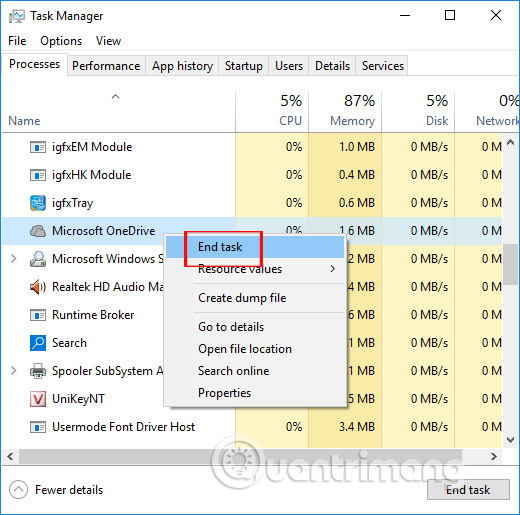
Task: Expand the Microsoft Windows Search process group
Action: tap(13, 259)
